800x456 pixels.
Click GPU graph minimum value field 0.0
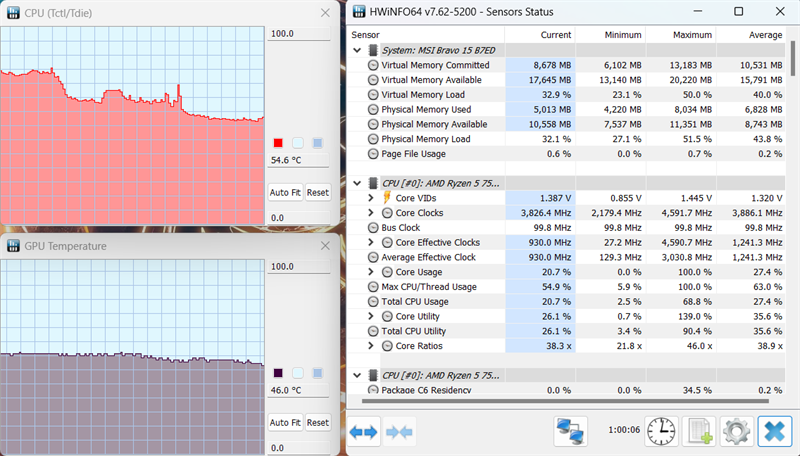(299, 448)
